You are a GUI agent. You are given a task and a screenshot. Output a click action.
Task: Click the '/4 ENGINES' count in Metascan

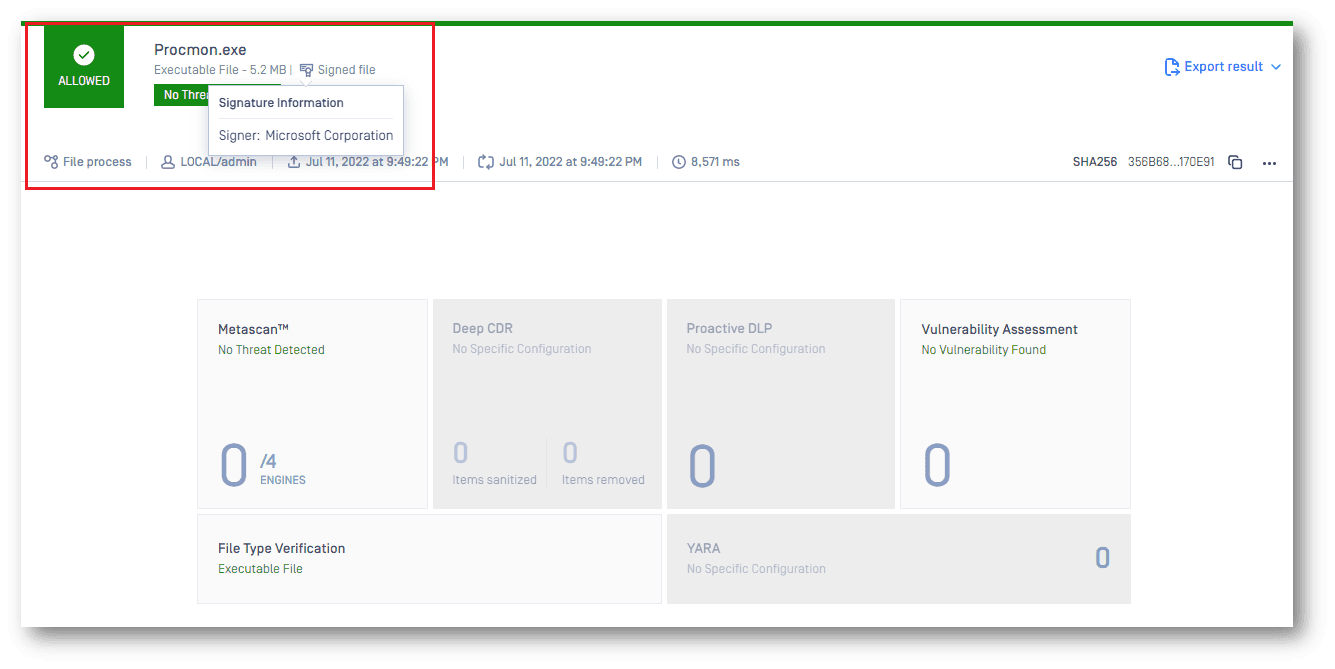(283, 469)
